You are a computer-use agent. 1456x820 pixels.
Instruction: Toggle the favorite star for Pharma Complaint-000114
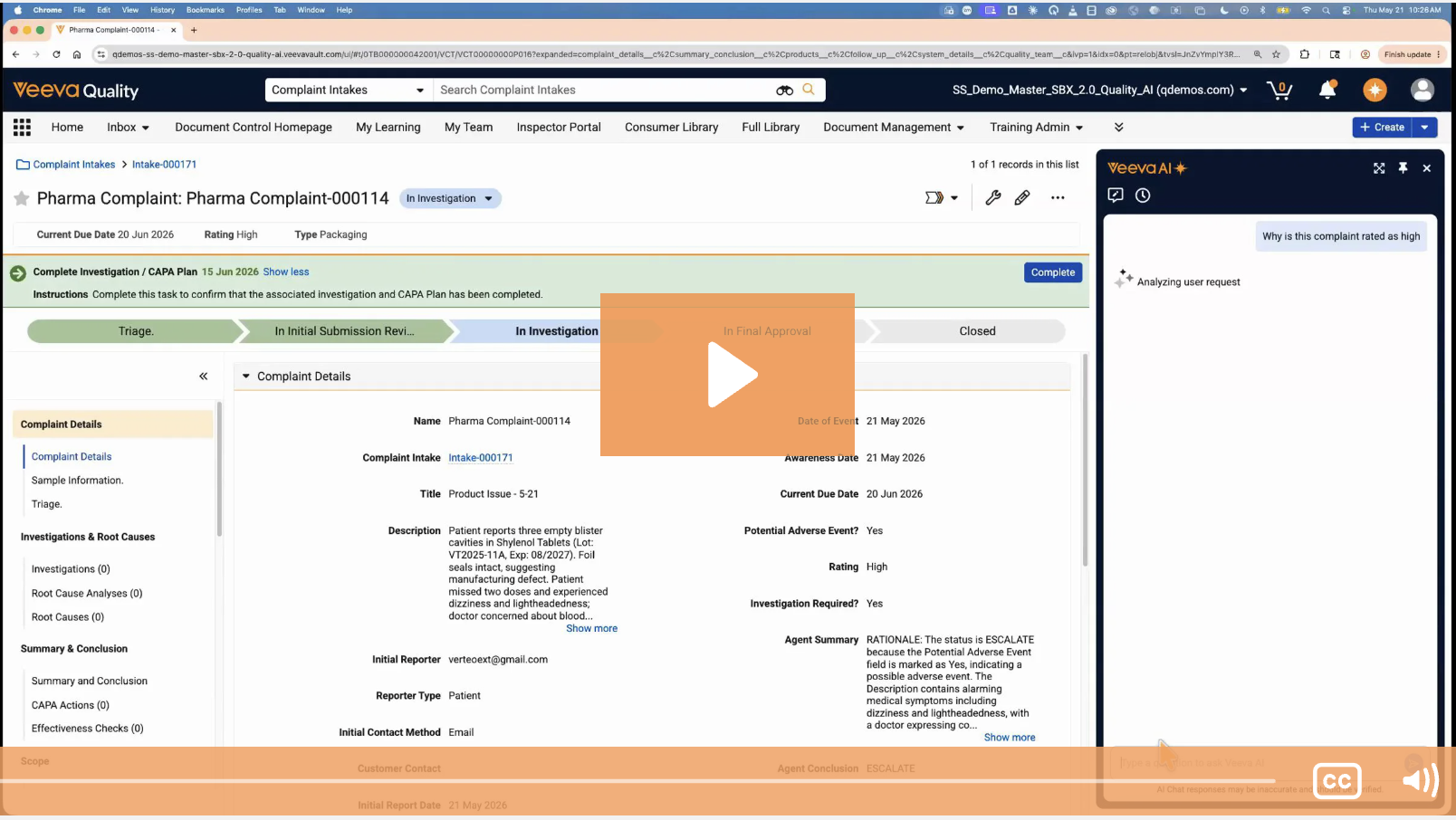[x=22, y=198]
